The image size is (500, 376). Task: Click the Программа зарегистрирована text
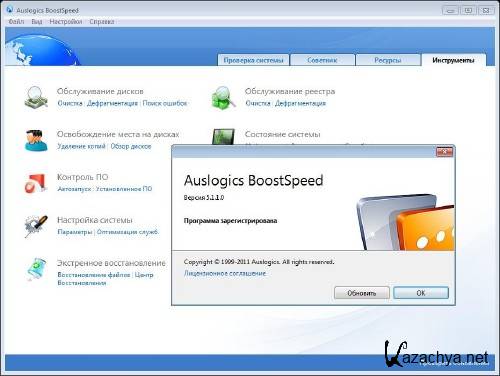pyautogui.click(x=230, y=221)
